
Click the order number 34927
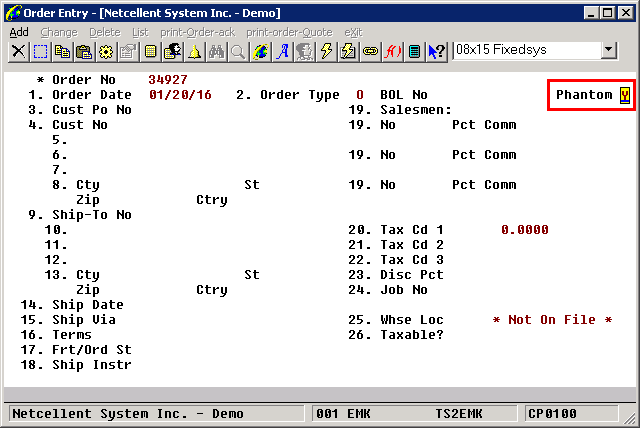(x=168, y=80)
